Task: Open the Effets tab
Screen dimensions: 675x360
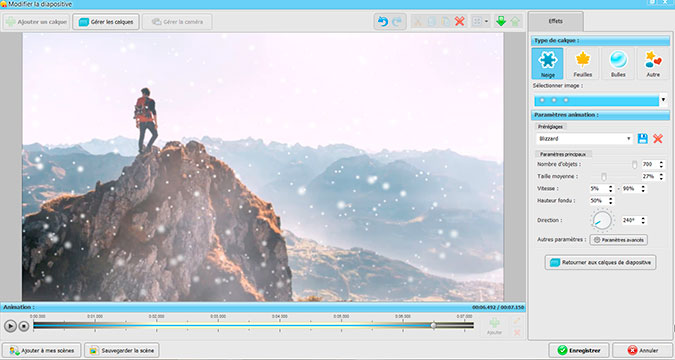Action: 556,21
